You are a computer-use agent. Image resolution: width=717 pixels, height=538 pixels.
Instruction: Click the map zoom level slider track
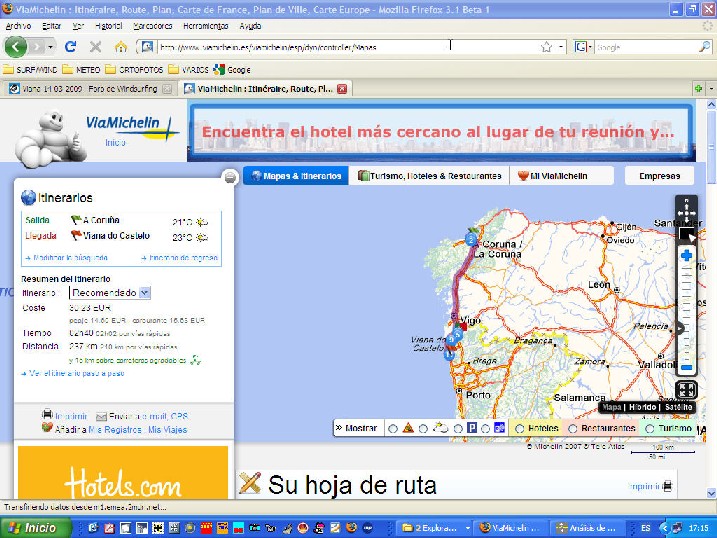click(x=686, y=313)
